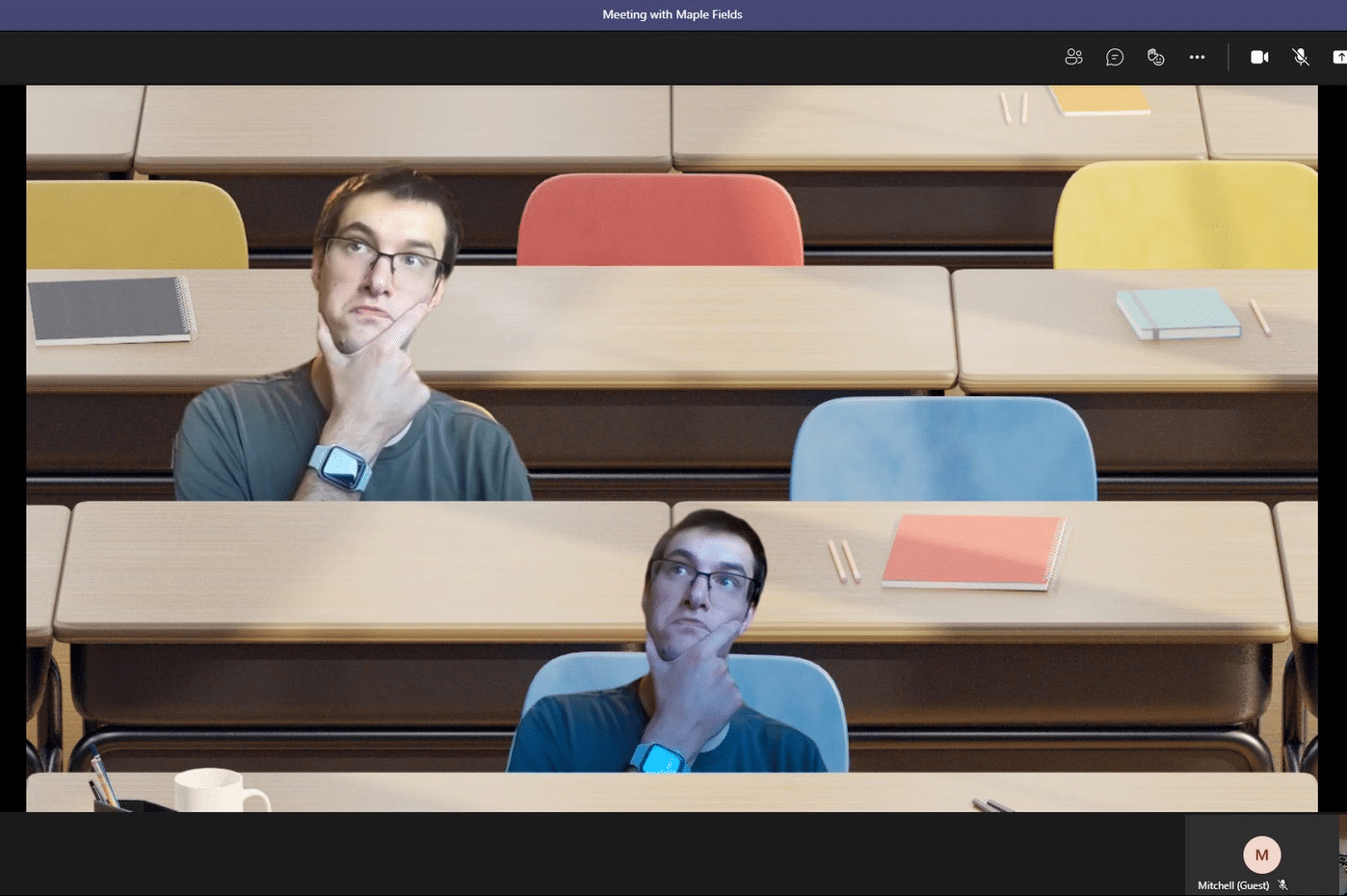Select the 'Mitchell (Guest)' name label

(x=1233, y=885)
